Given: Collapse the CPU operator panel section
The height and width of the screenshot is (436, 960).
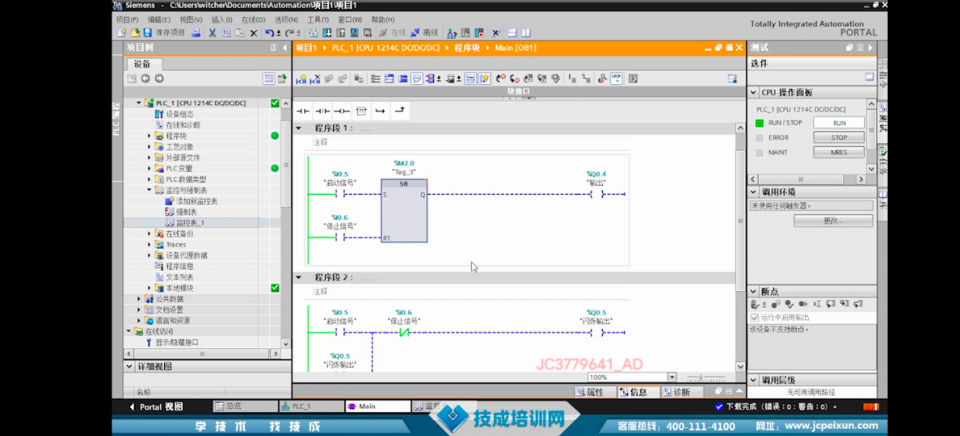Looking at the screenshot, I should (x=754, y=92).
